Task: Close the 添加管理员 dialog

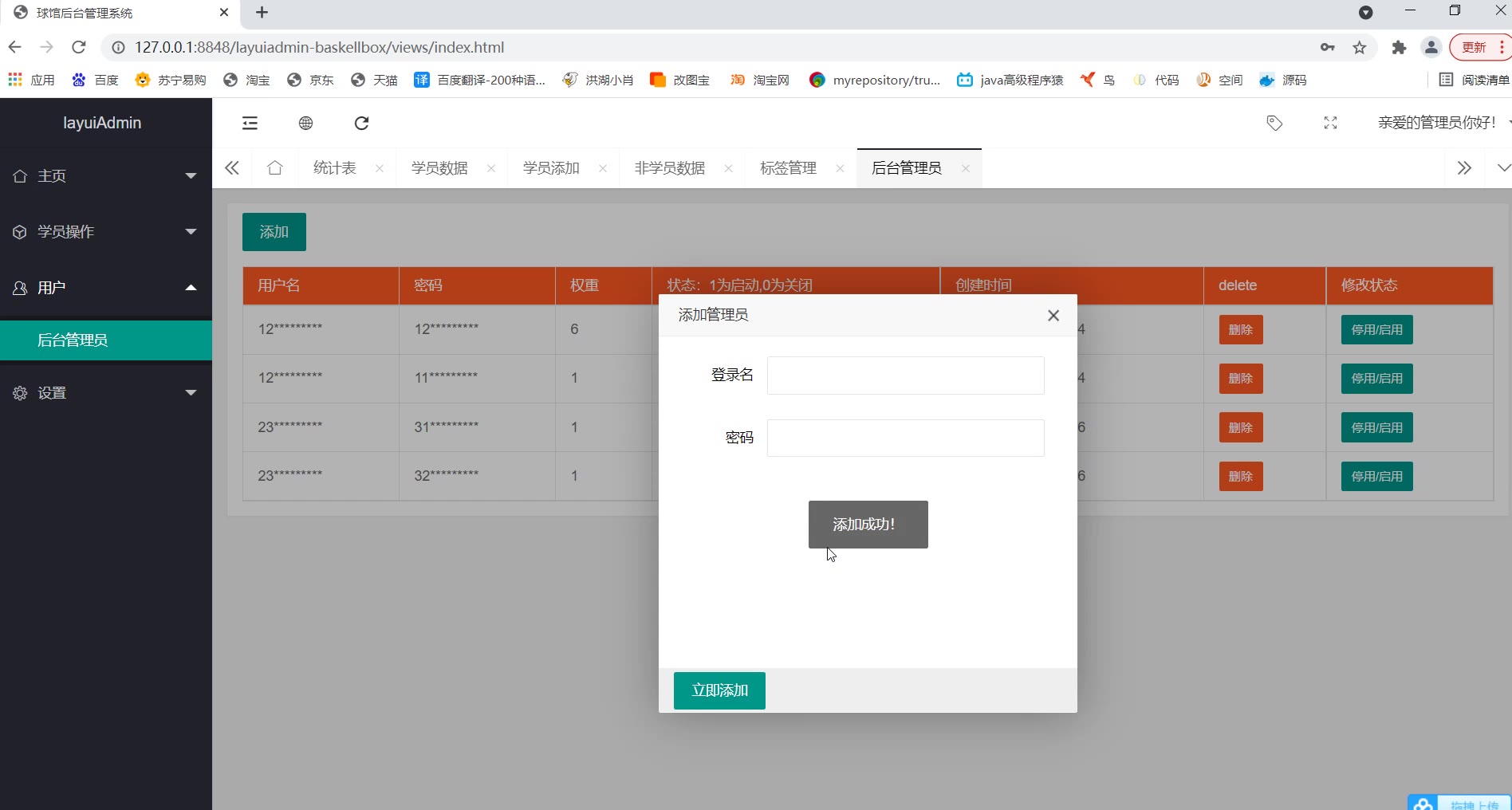Action: tap(1053, 316)
